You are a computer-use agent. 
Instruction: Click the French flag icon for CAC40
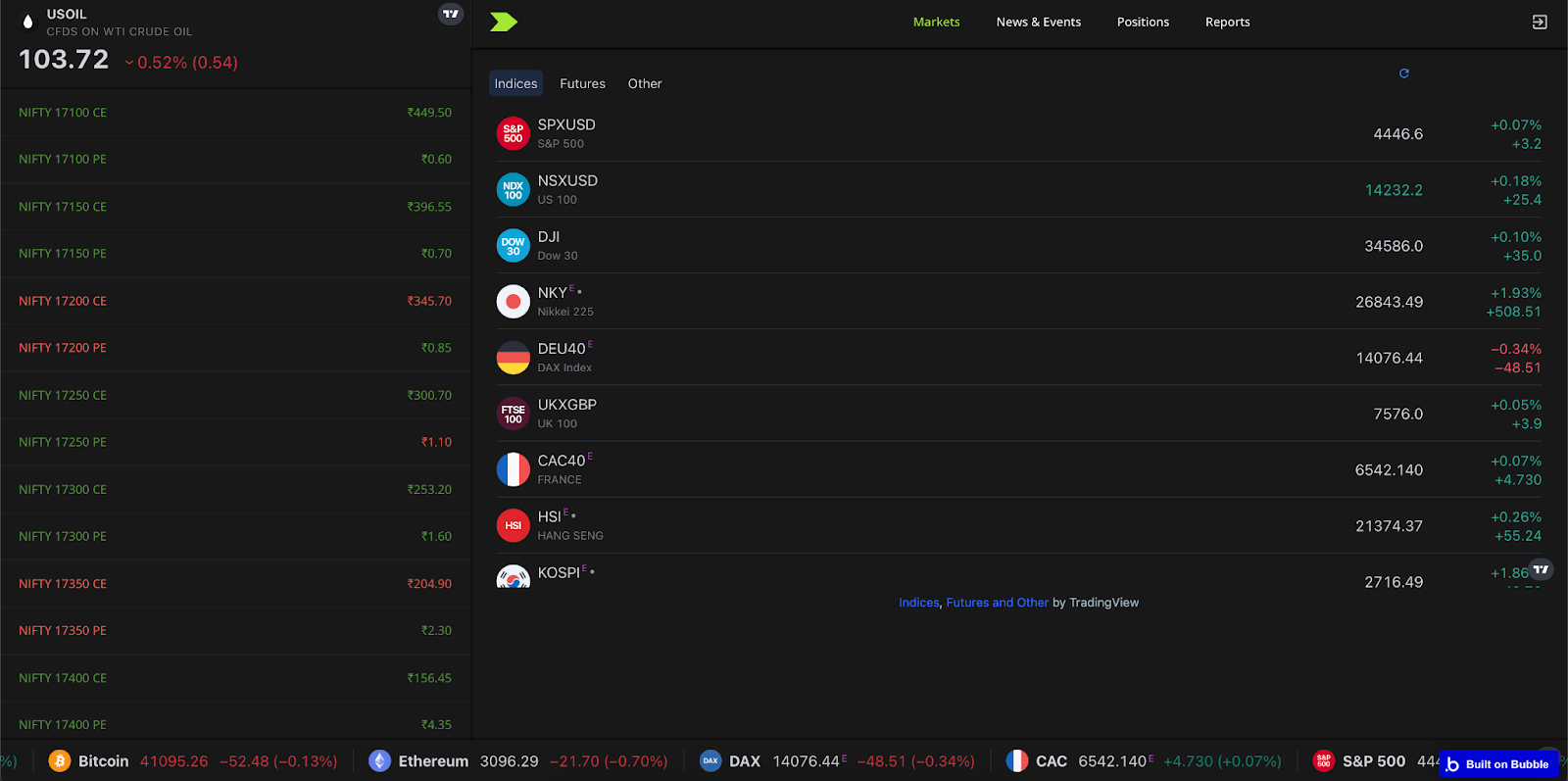coord(513,469)
